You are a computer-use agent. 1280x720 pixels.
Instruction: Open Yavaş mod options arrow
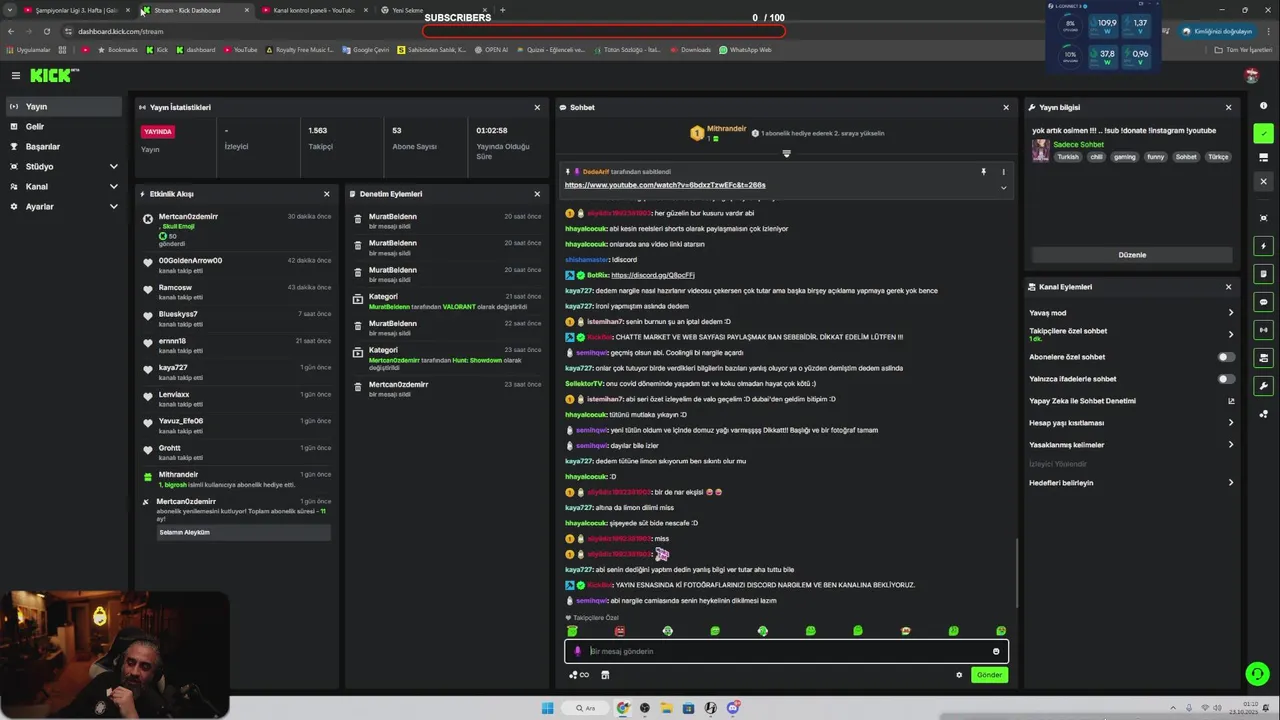[1231, 313]
